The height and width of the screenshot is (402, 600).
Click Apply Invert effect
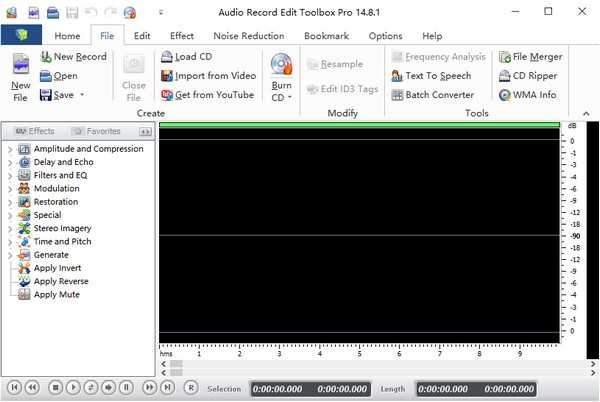pyautogui.click(x=50, y=268)
